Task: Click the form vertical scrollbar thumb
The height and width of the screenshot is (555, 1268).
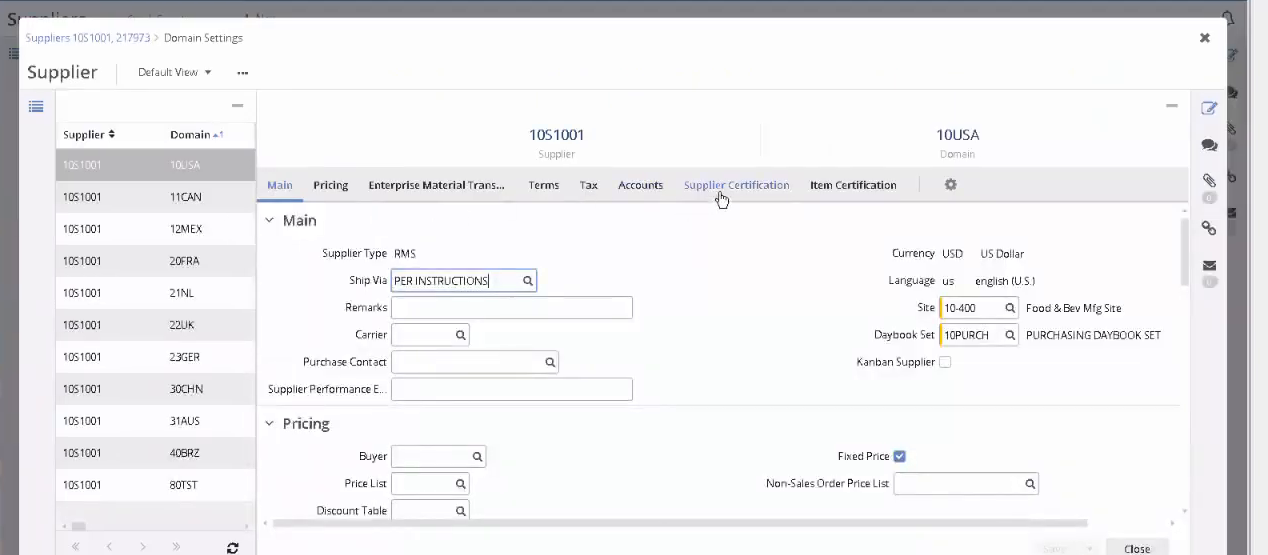Action: tap(1185, 250)
